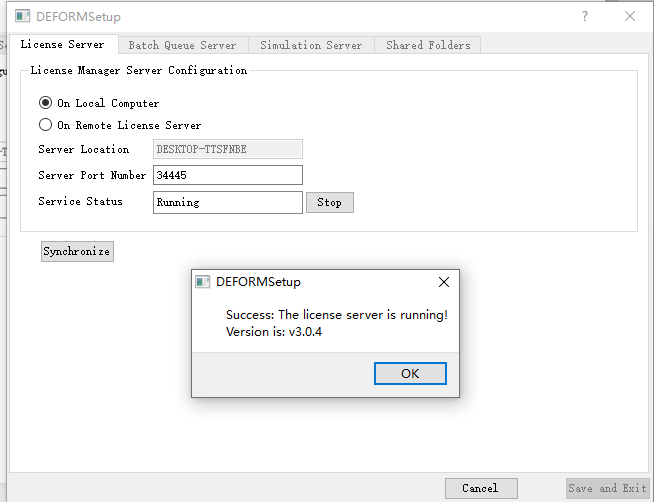Viewport: 654px width, 502px height.
Task: Close the DEFORMSetup main window
Action: click(x=629, y=17)
